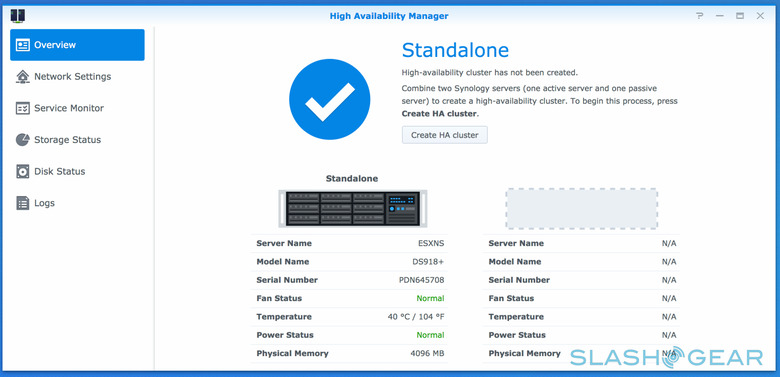The image size is (780, 377).
Task: Click the Logs list icon
Action: pyautogui.click(x=22, y=203)
